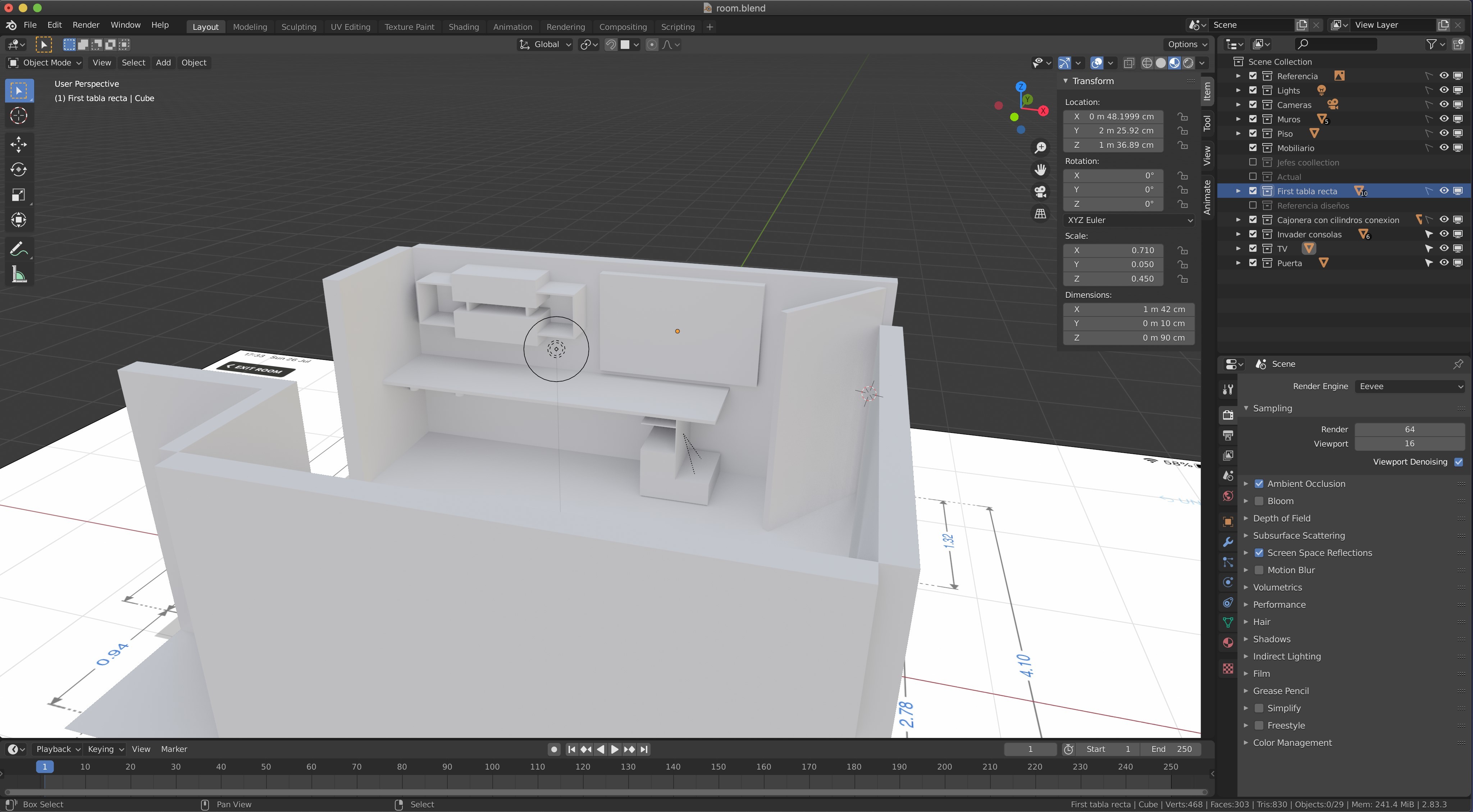1473x812 pixels.
Task: Open Output properties printer tab
Action: coord(1228,435)
